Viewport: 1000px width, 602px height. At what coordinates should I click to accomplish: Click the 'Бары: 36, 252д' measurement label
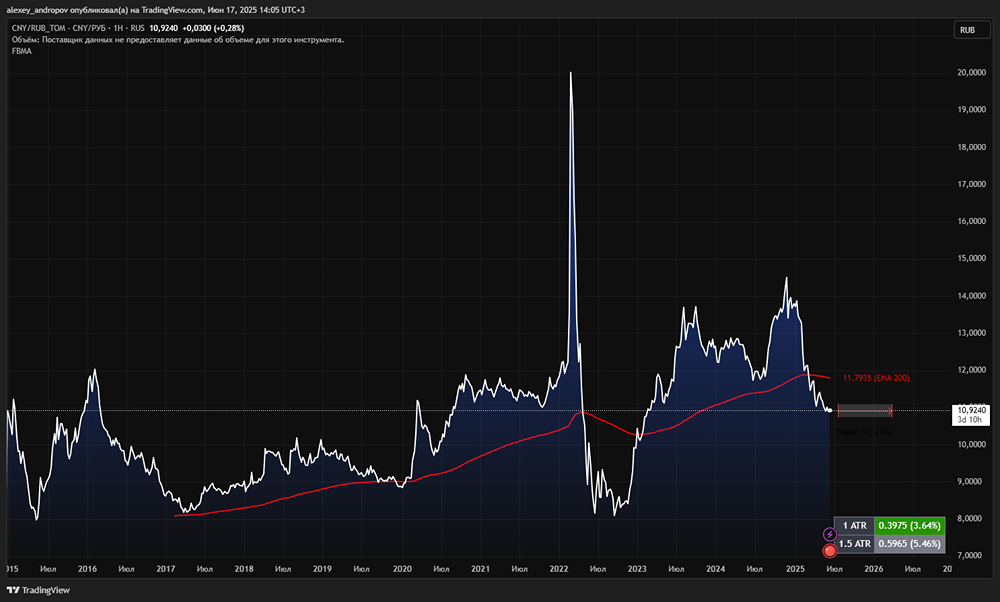[x=865, y=432]
